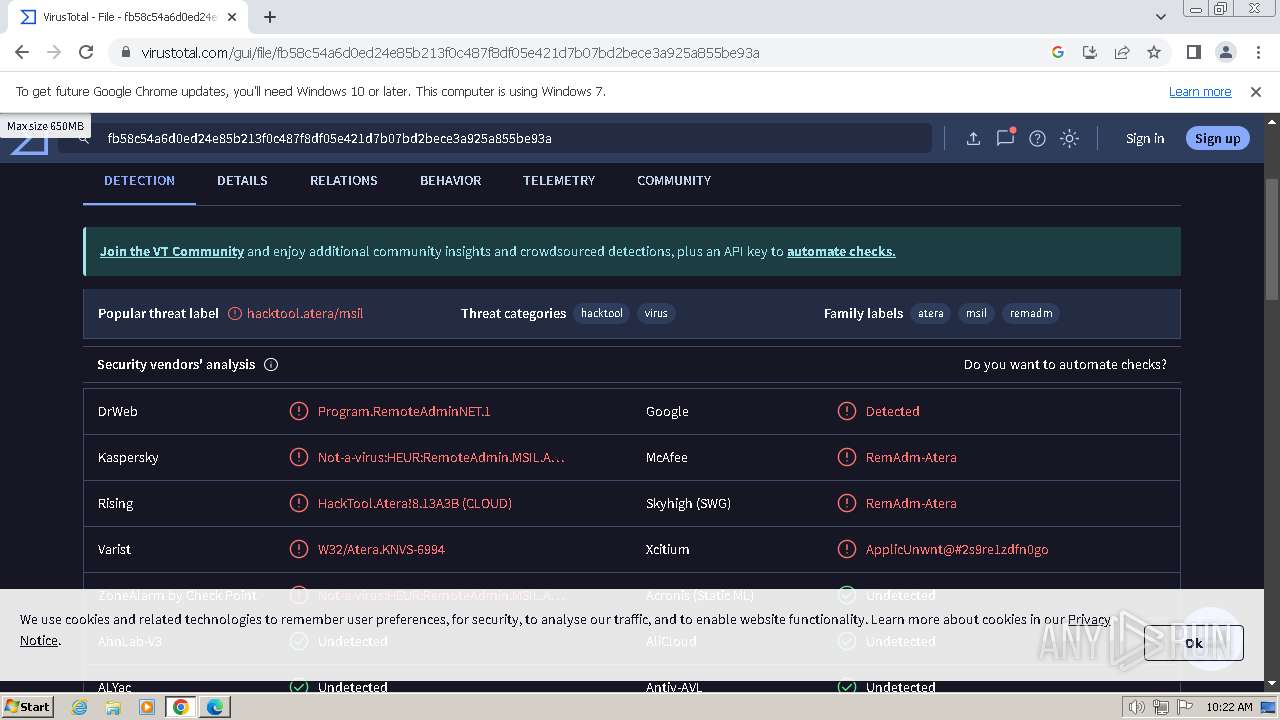Open the Chrome three-dot menu

[1257, 53]
